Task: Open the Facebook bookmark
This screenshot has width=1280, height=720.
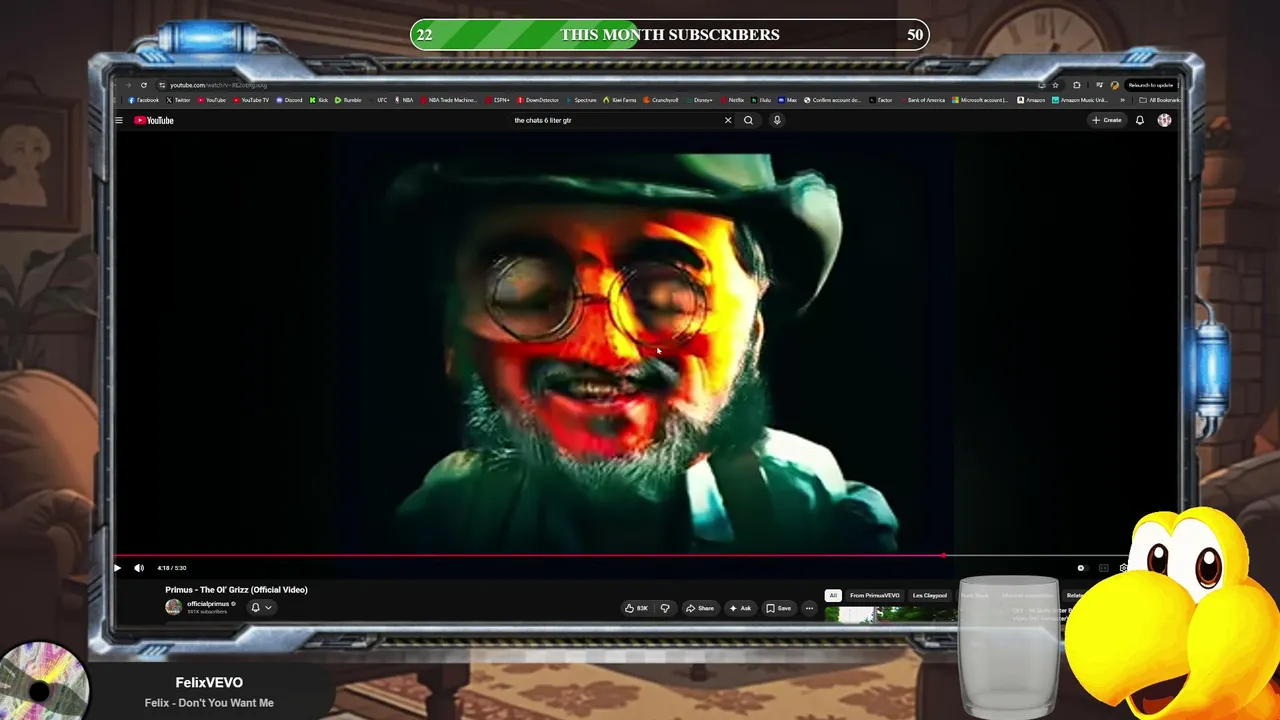Action: [144, 100]
